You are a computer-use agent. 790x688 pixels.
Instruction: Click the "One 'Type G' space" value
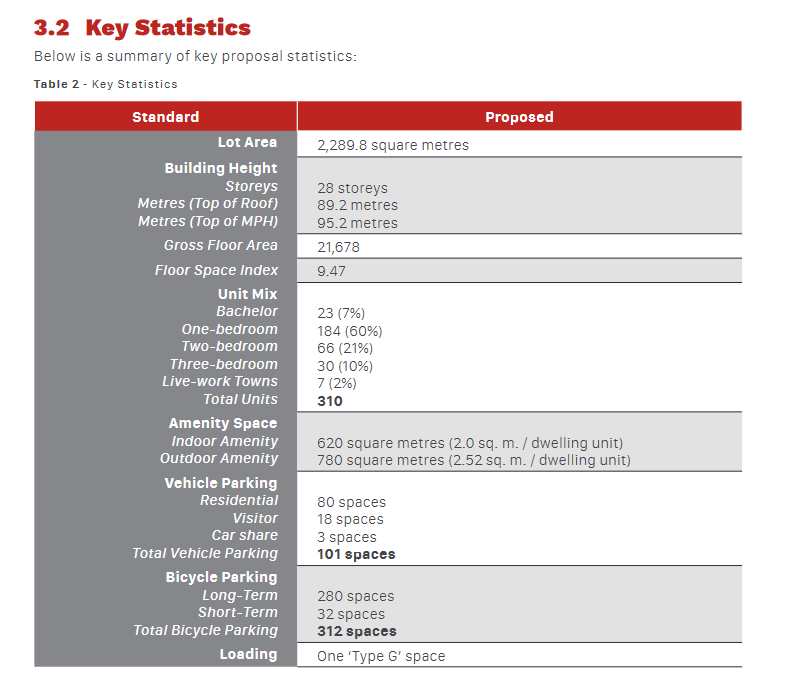[x=381, y=656]
